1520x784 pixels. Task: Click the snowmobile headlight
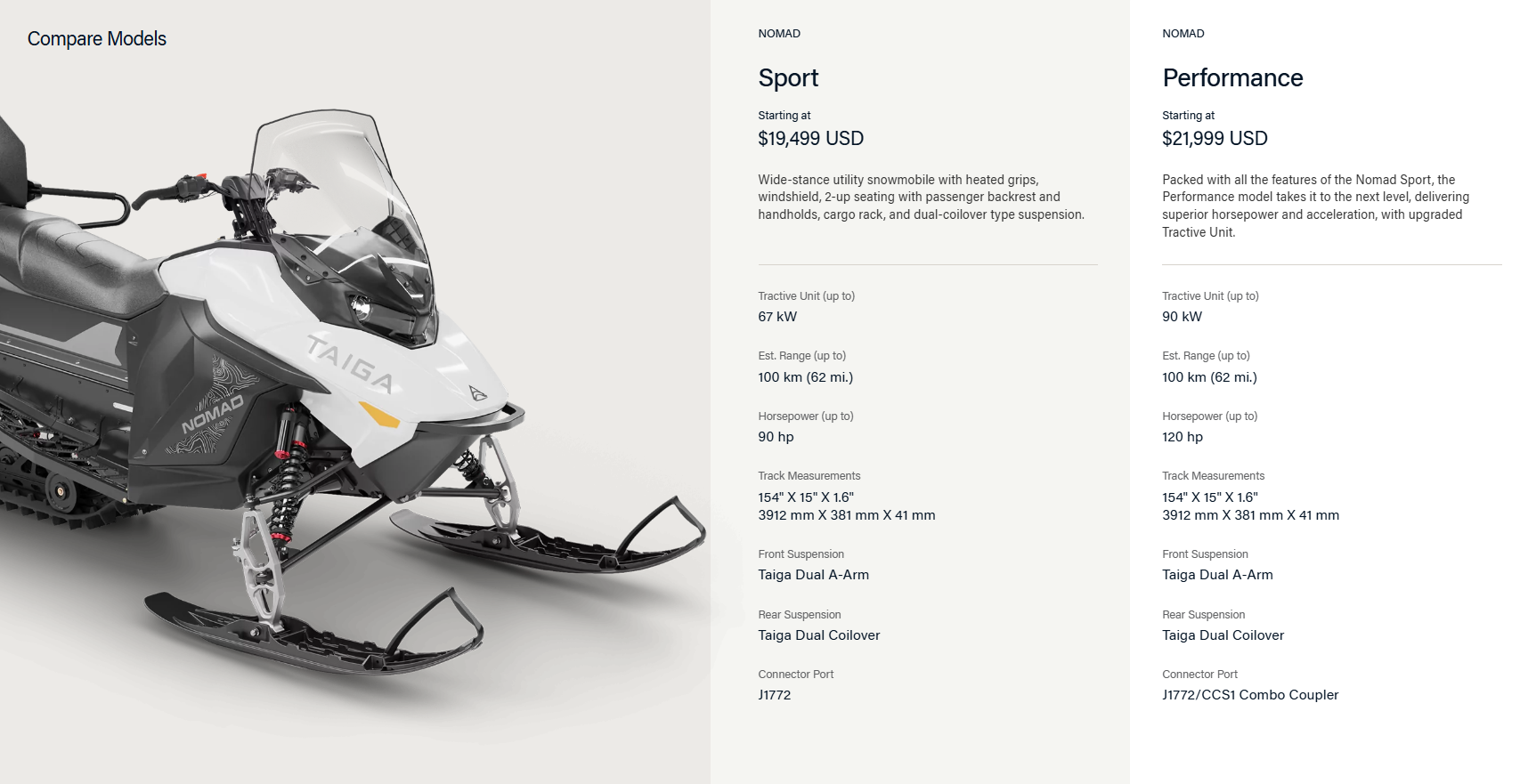tap(361, 310)
